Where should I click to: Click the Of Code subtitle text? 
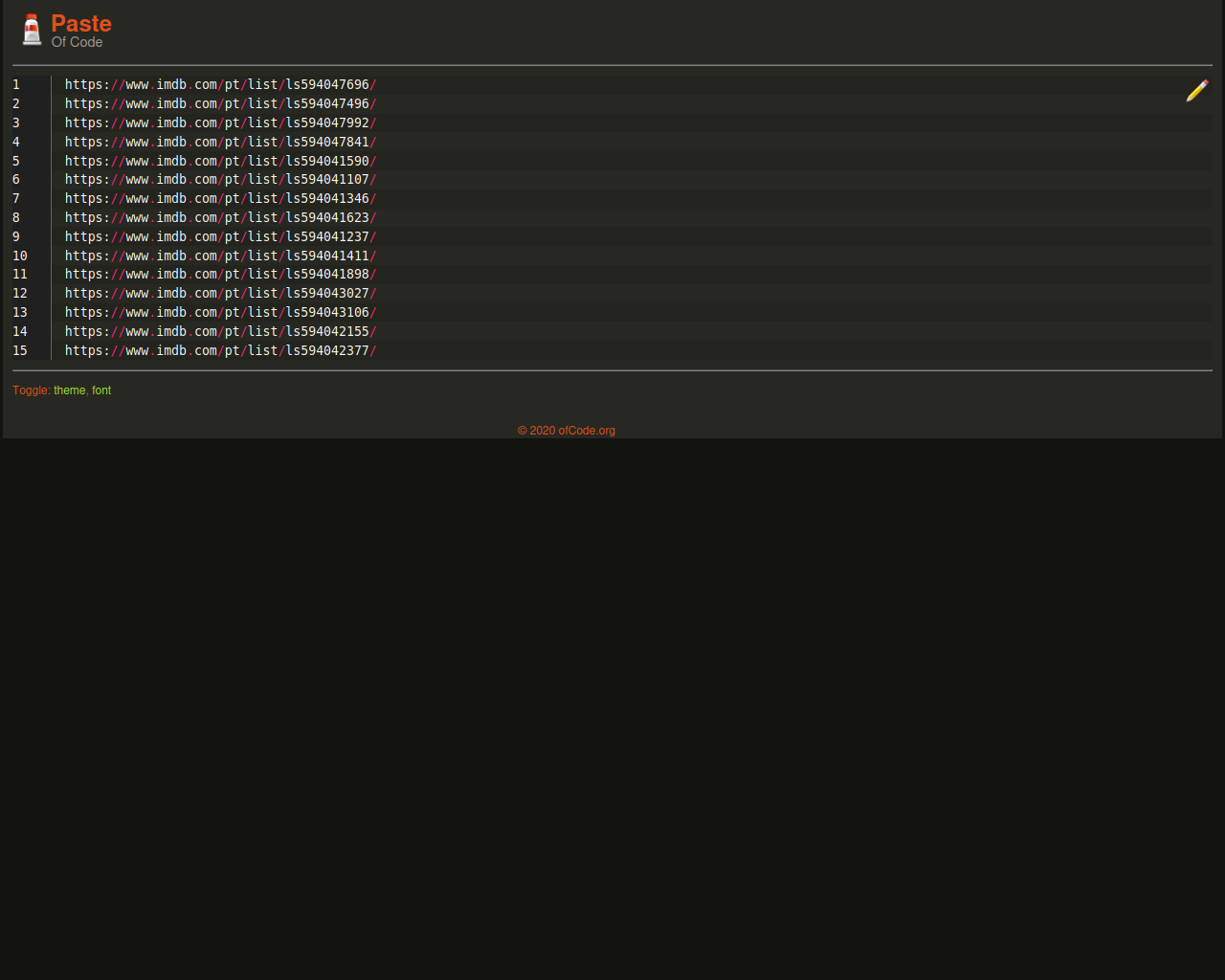coord(77,42)
